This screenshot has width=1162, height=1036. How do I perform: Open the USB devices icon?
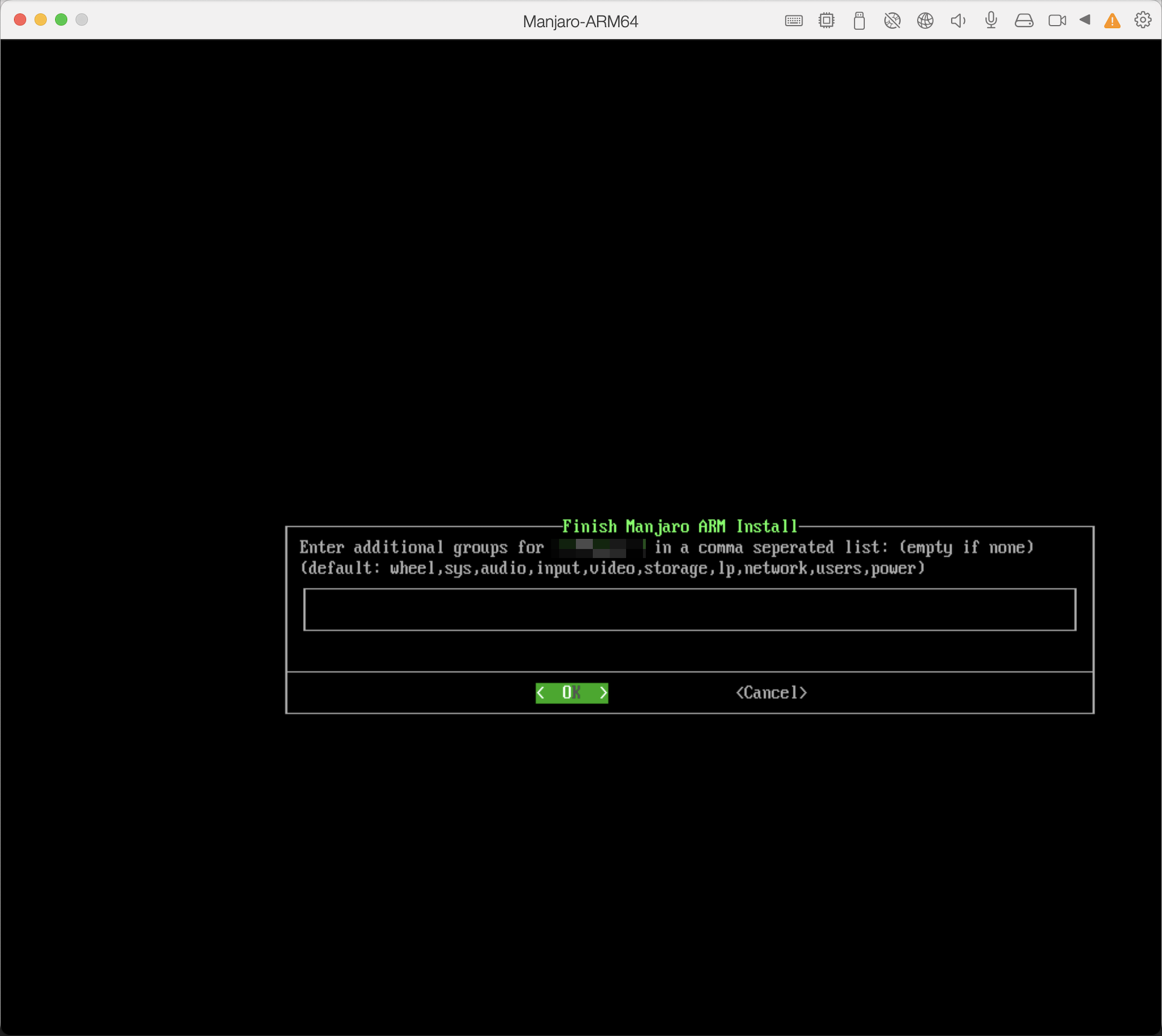[x=859, y=21]
